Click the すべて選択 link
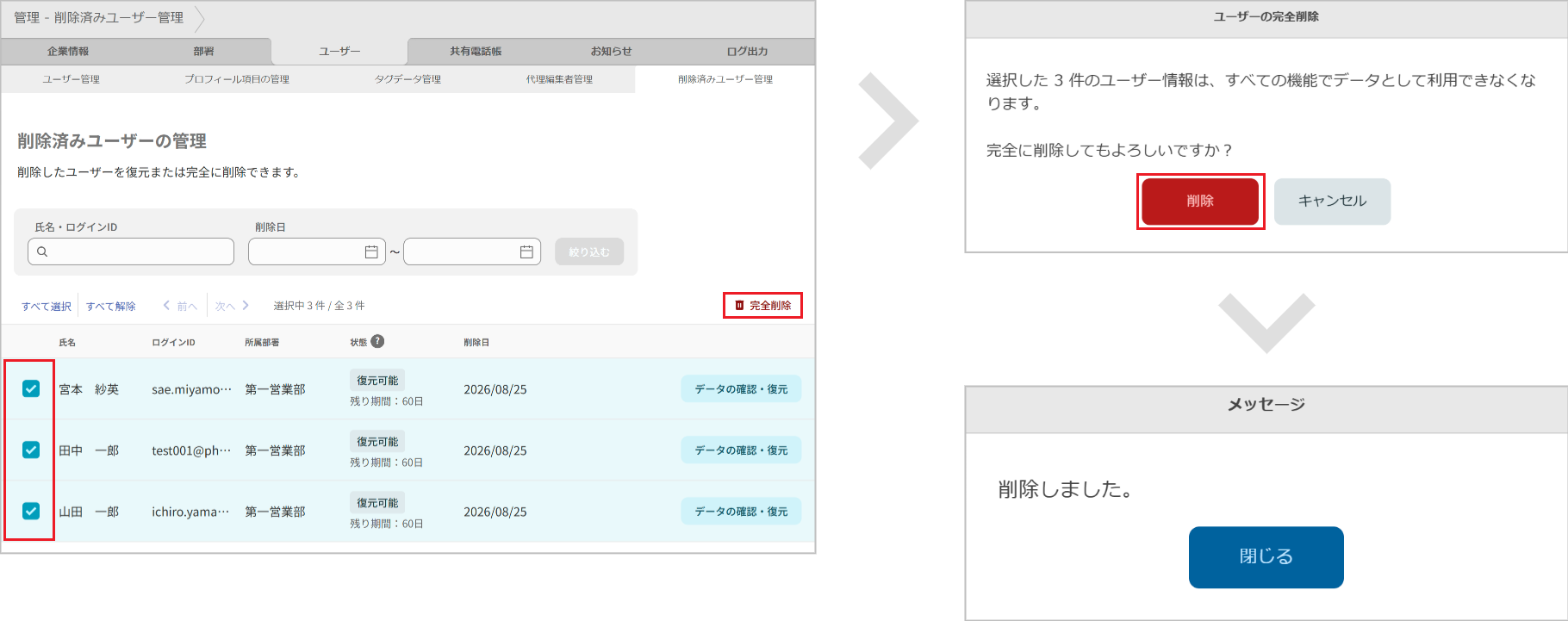The height and width of the screenshot is (621, 1568). [47, 306]
